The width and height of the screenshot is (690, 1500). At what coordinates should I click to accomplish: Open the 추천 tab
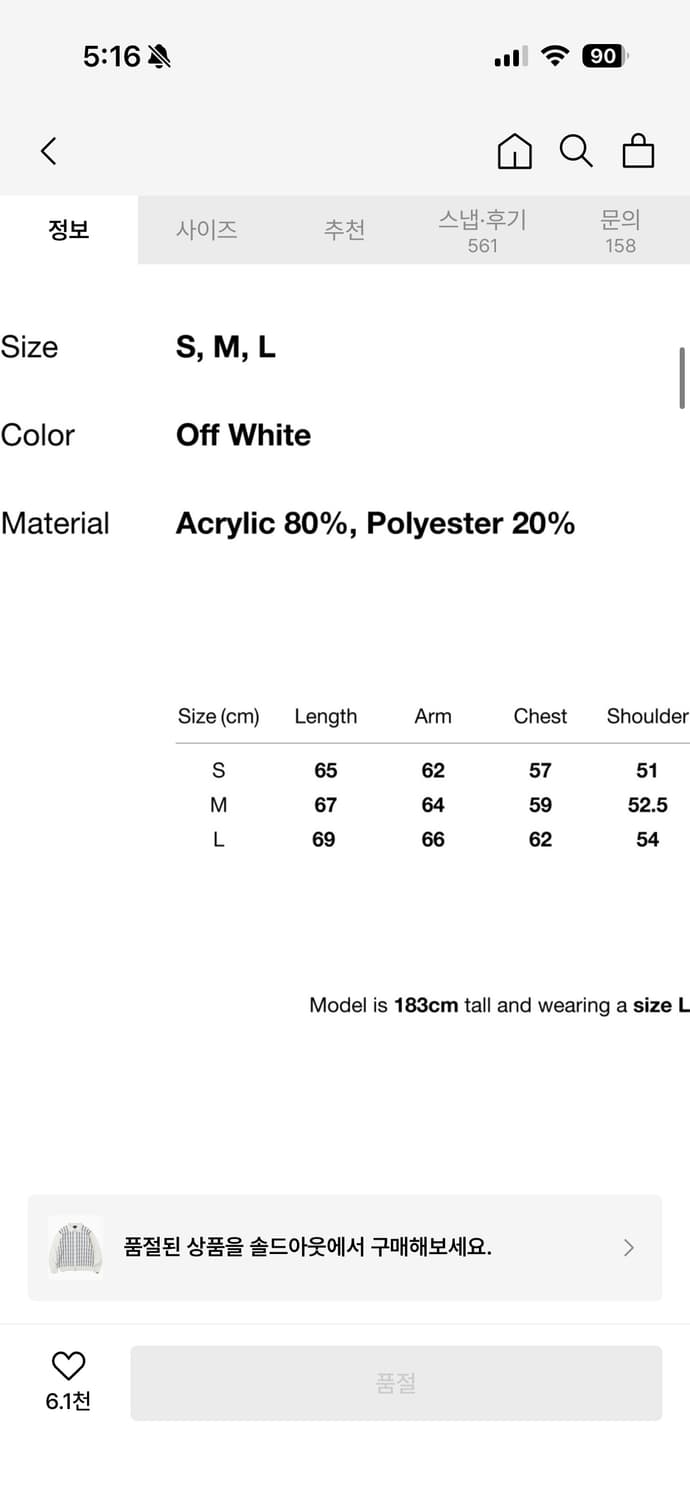344,230
